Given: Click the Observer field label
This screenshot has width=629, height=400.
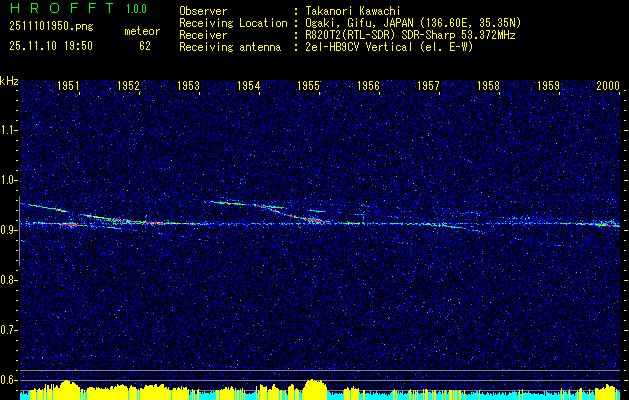Looking at the screenshot, I should tap(203, 11).
